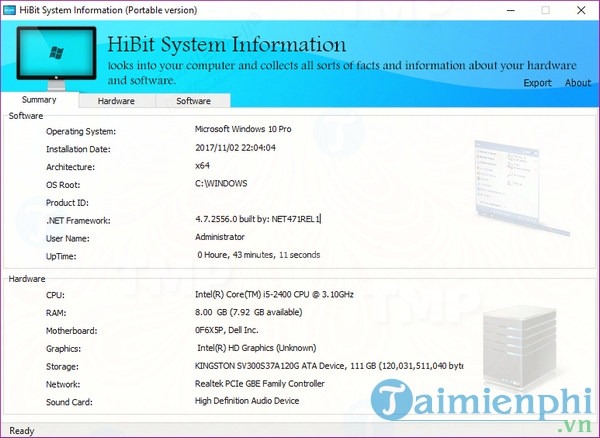Click the server tower illustration

click(x=520, y=347)
